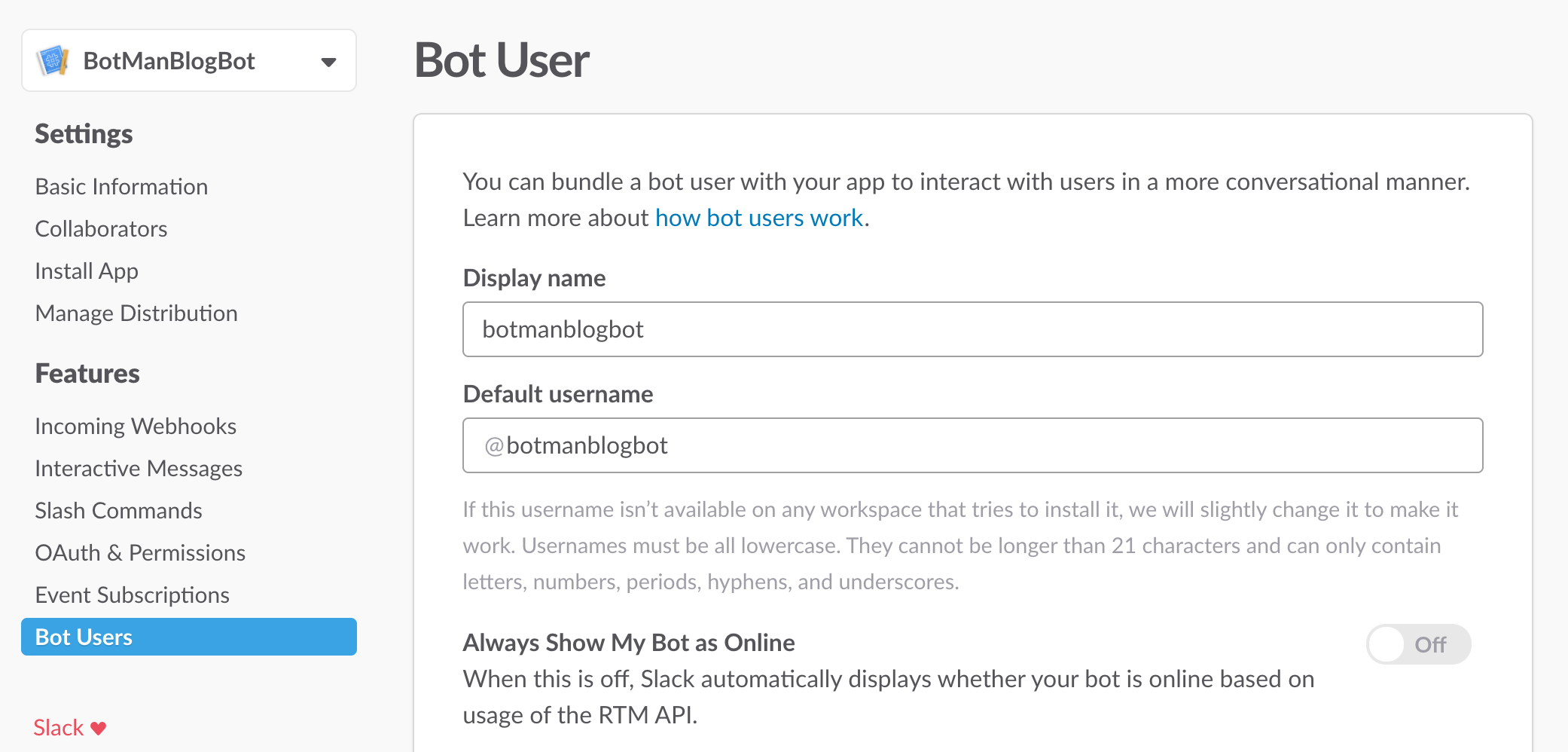
Task: Select Manage Distribution
Action: click(136, 313)
